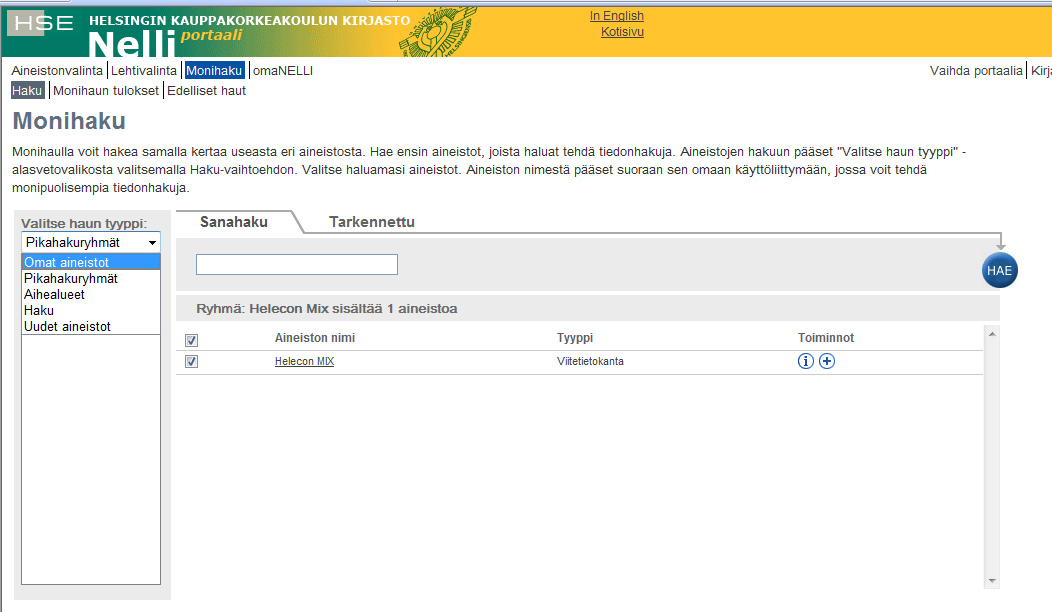The image size is (1052, 612).
Task: Select the Haku submenu item
Action: pos(28,91)
